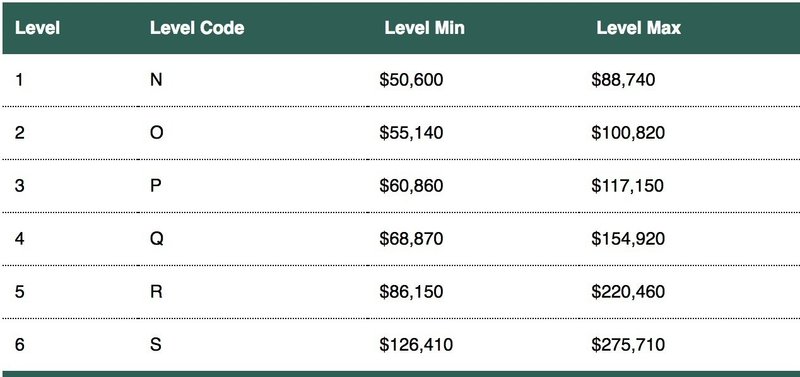Click the Level Max column header
This screenshot has height=377, width=800.
[x=638, y=28]
